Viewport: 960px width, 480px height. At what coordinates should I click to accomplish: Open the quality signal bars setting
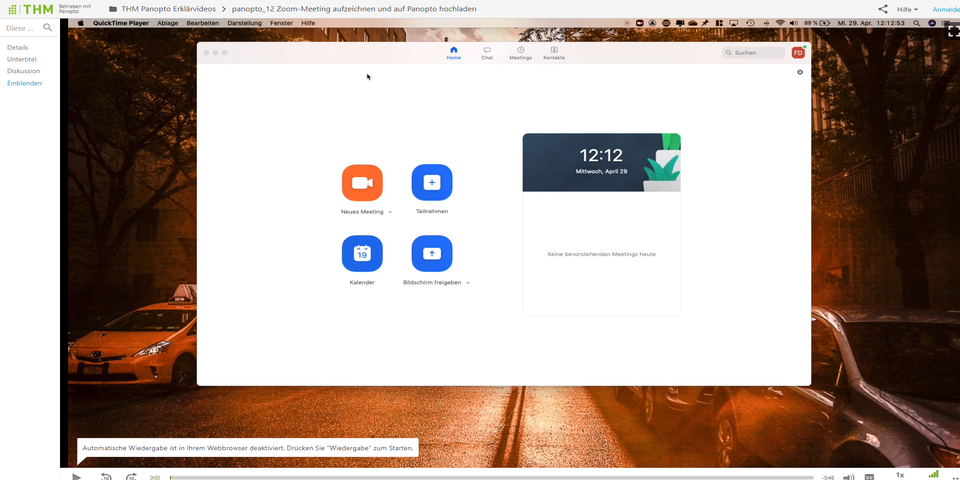[x=933, y=474]
